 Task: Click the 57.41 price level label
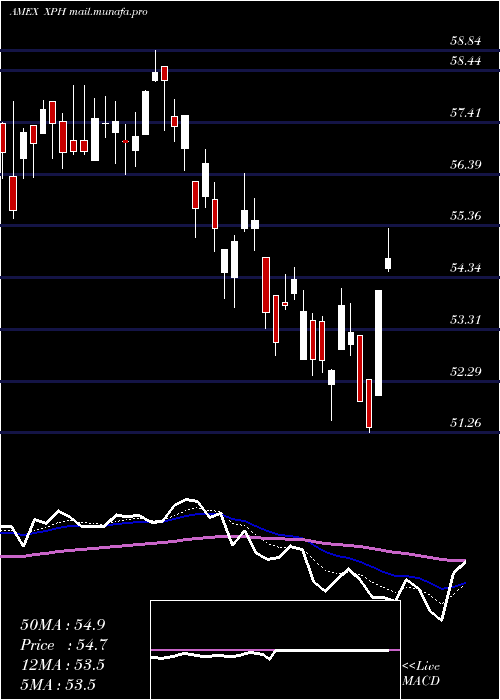(466, 113)
